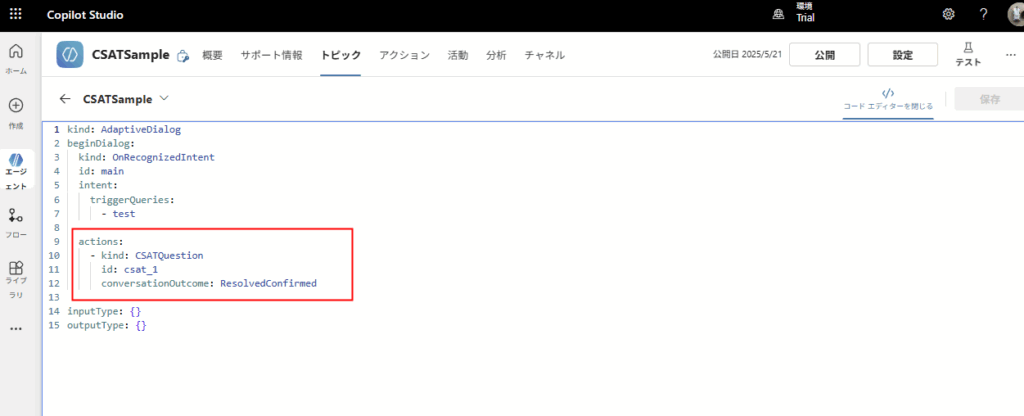Image resolution: width=1024 pixels, height=416 pixels.
Task: Click 'OnRecognizedIntent' on line 3
Action: click(163, 157)
